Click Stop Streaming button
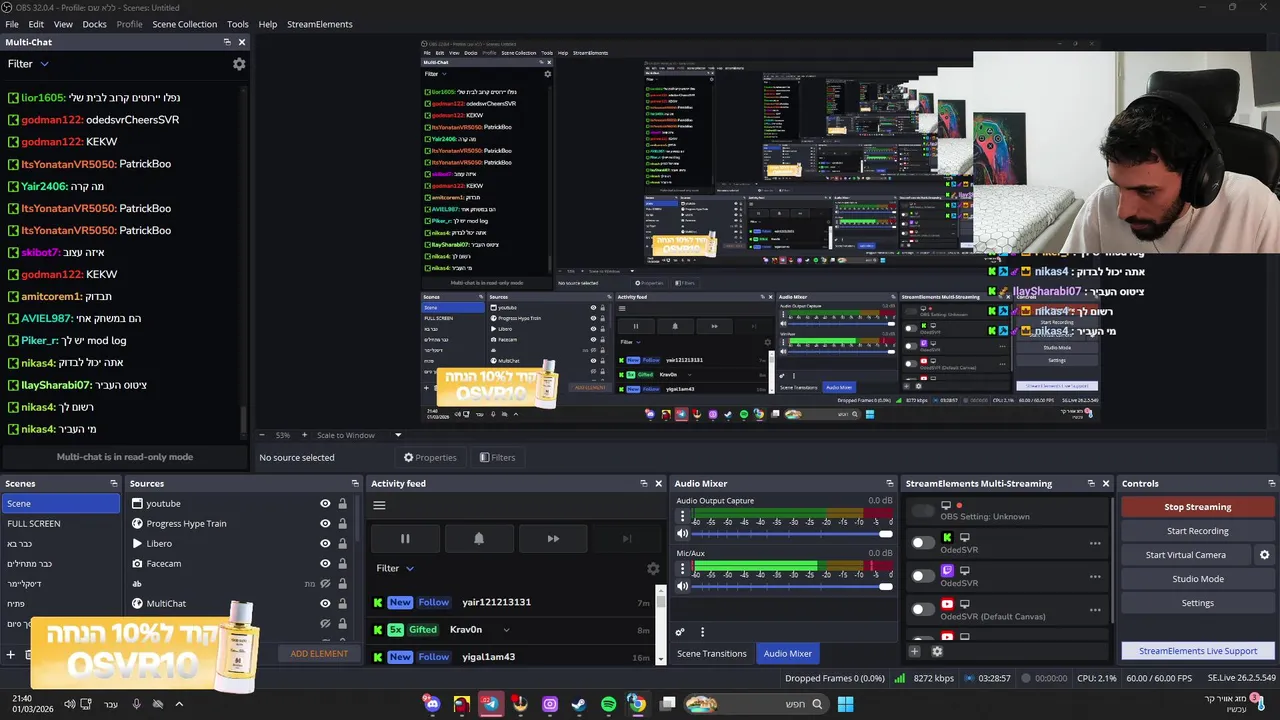This screenshot has width=1280, height=720. coord(1198,507)
